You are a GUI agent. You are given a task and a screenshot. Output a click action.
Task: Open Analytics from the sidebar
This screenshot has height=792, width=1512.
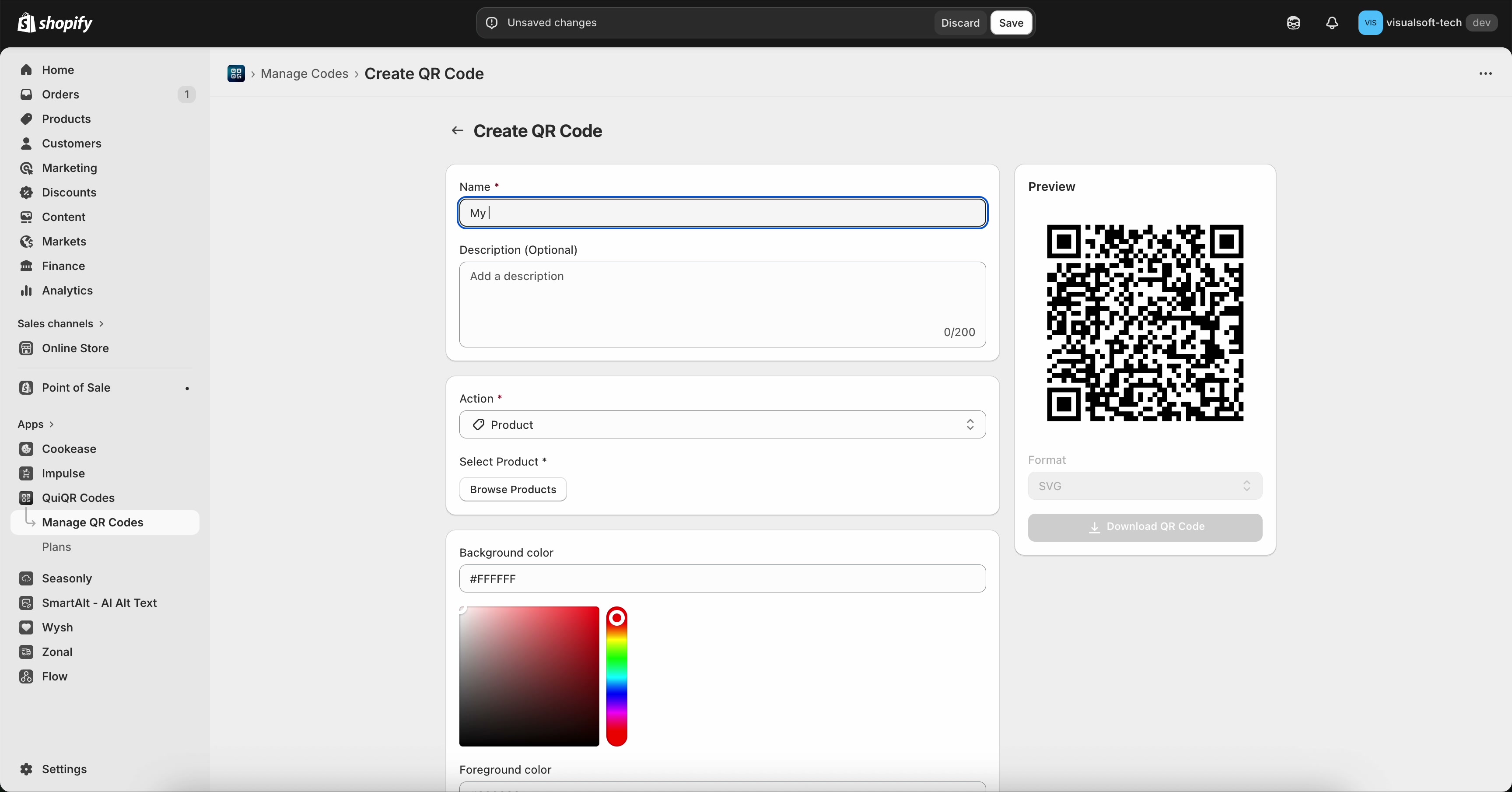pos(66,290)
